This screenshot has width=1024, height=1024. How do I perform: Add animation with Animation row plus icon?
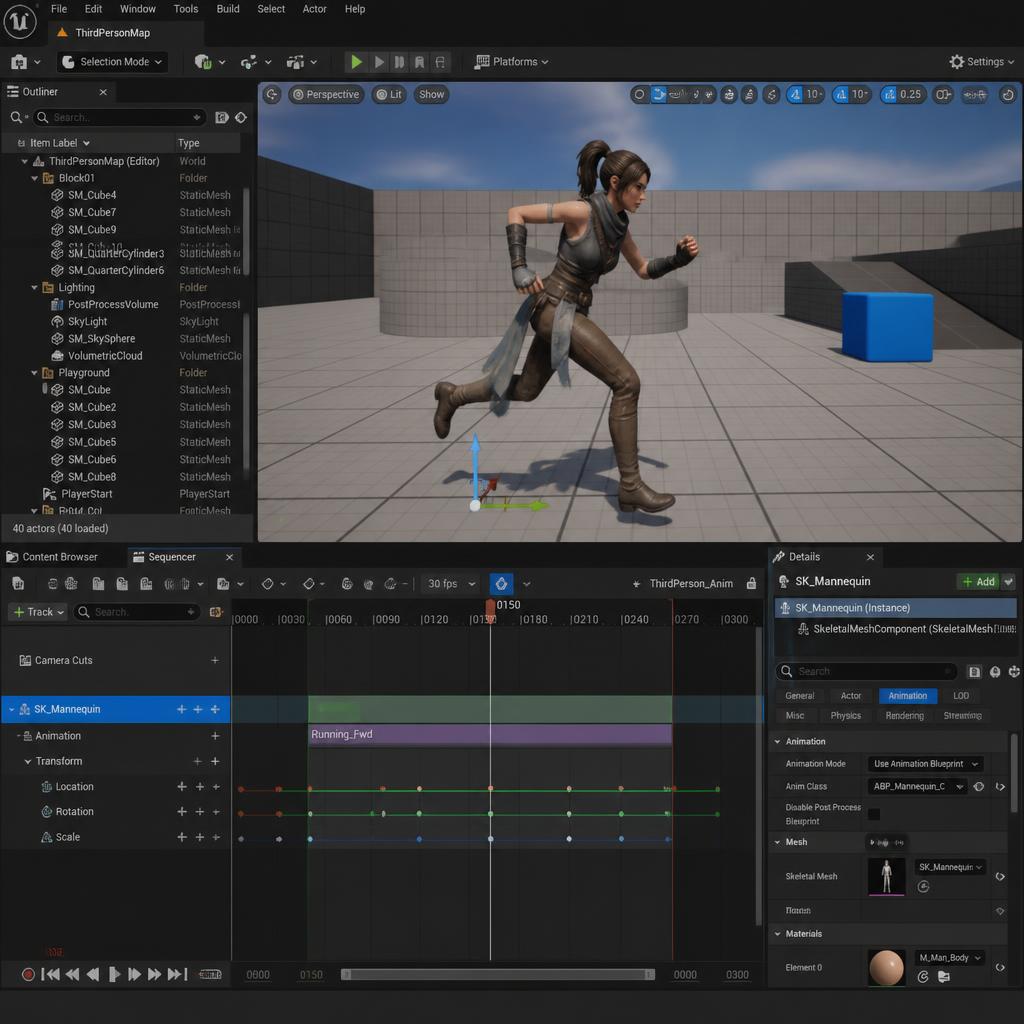(215, 736)
